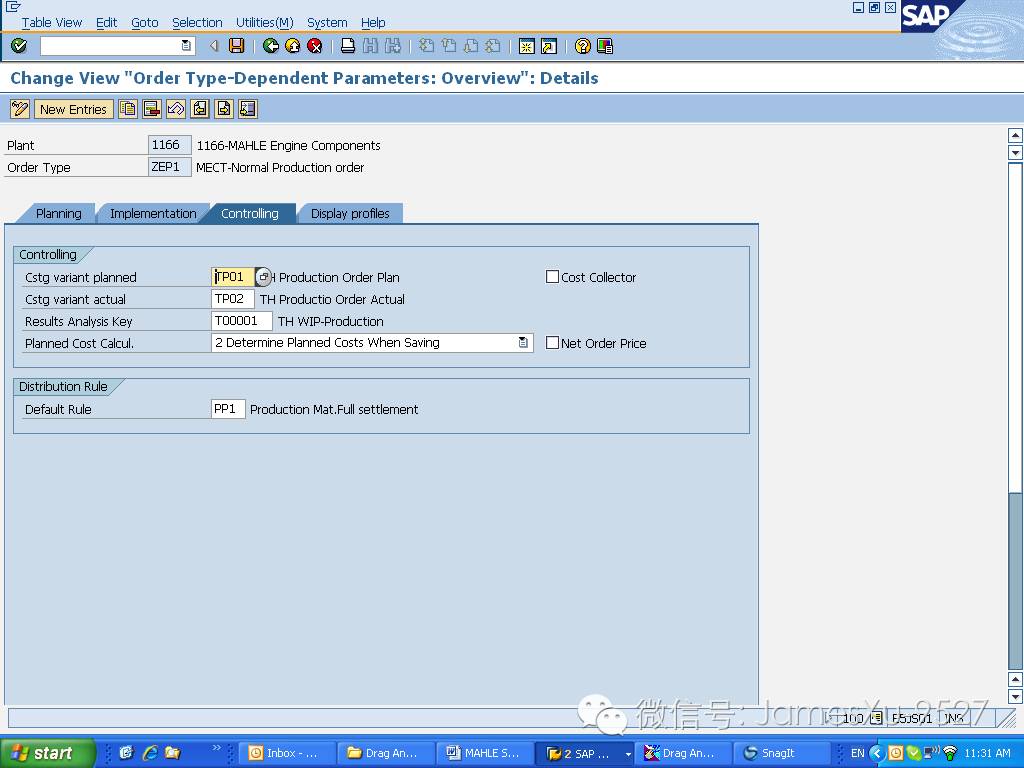Switch to the Implementation tab
The height and width of the screenshot is (768, 1024).
[153, 214]
